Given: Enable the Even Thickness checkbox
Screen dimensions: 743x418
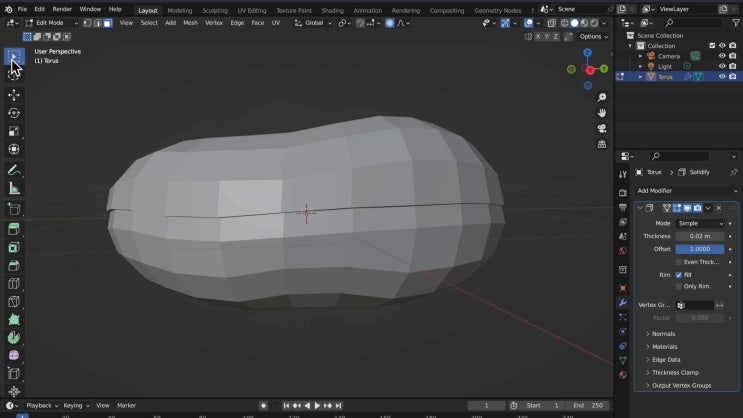Looking at the screenshot, I should (679, 262).
